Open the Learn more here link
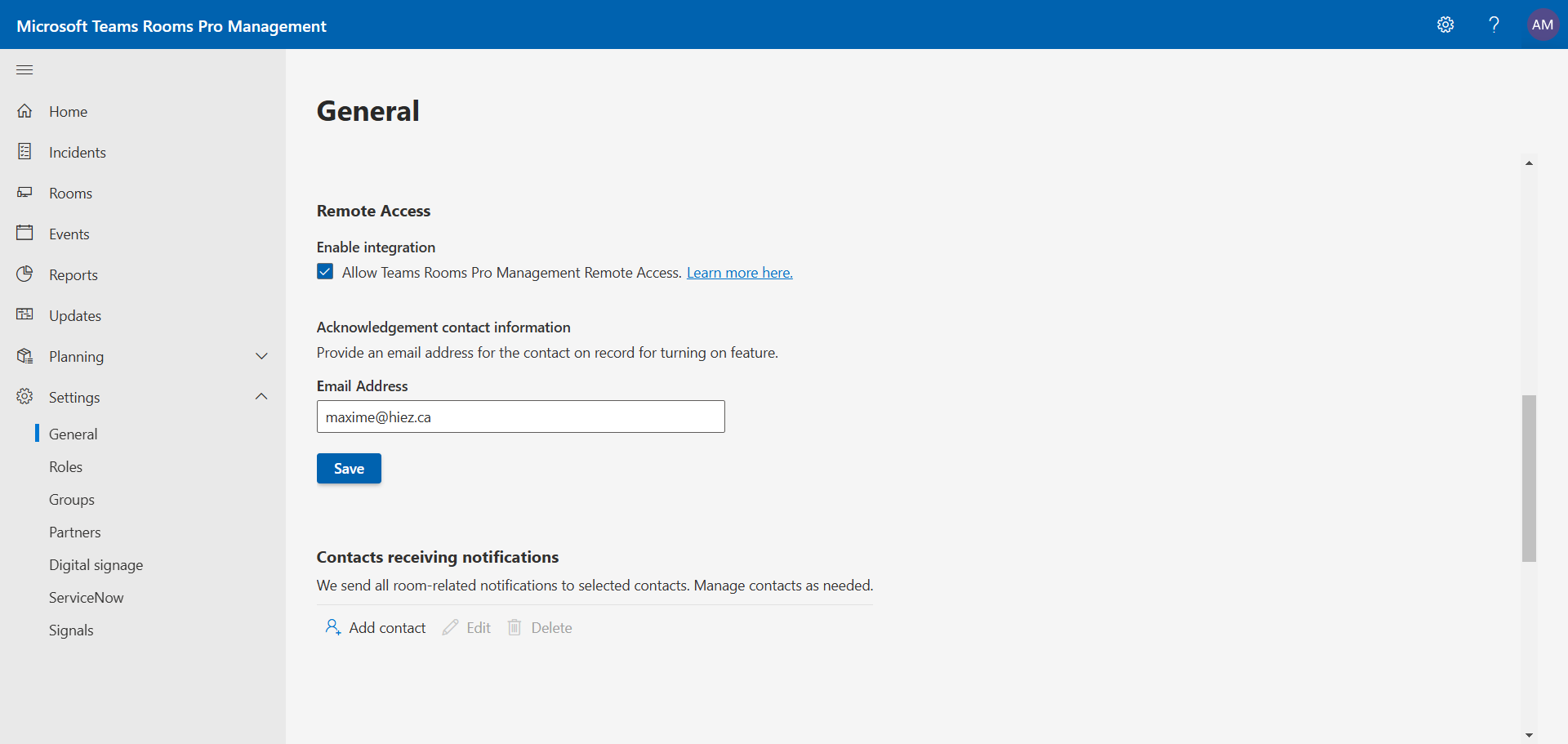The height and width of the screenshot is (744, 1568). coord(740,273)
